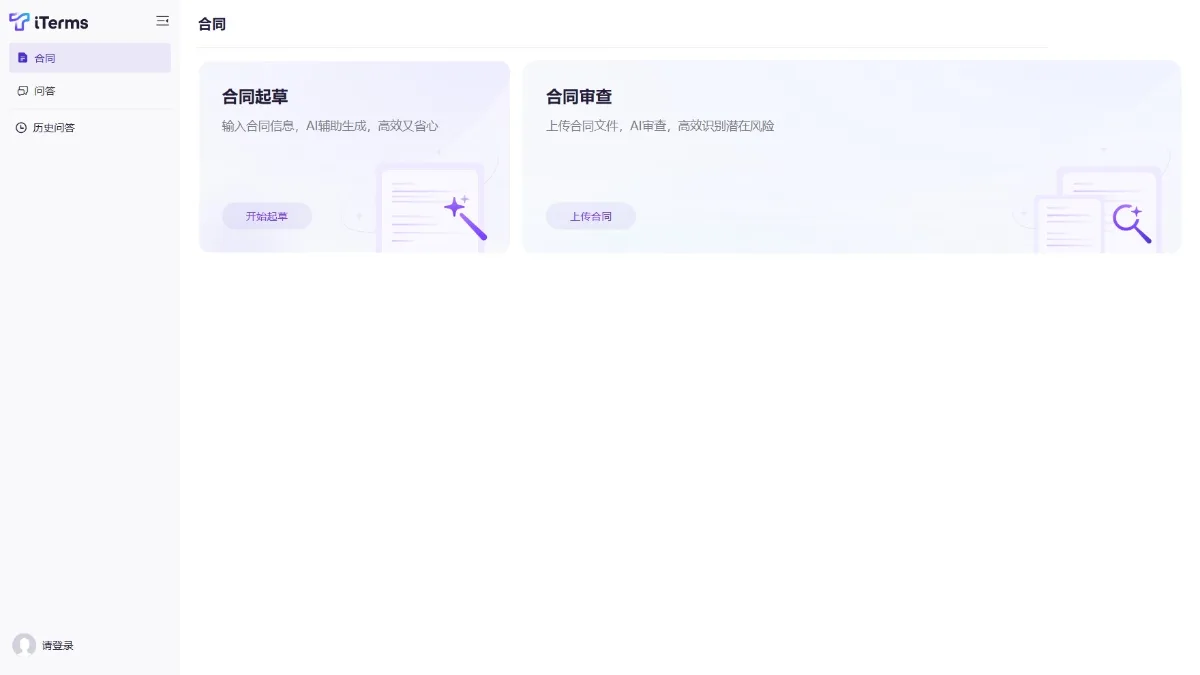1200x675 pixels.
Task: Click the 历史问答 clock icon
Action: [21, 128]
